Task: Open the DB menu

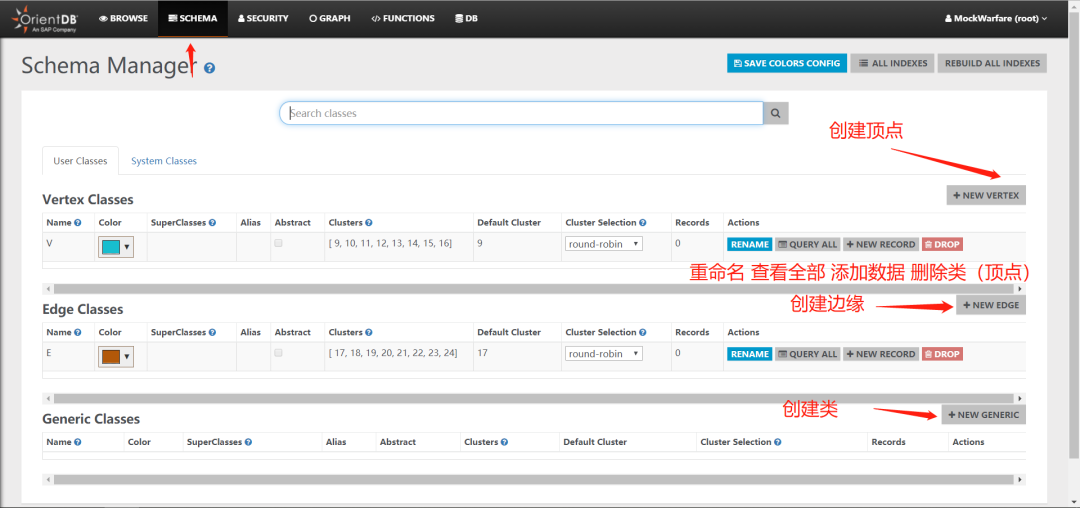Action: click(x=466, y=19)
